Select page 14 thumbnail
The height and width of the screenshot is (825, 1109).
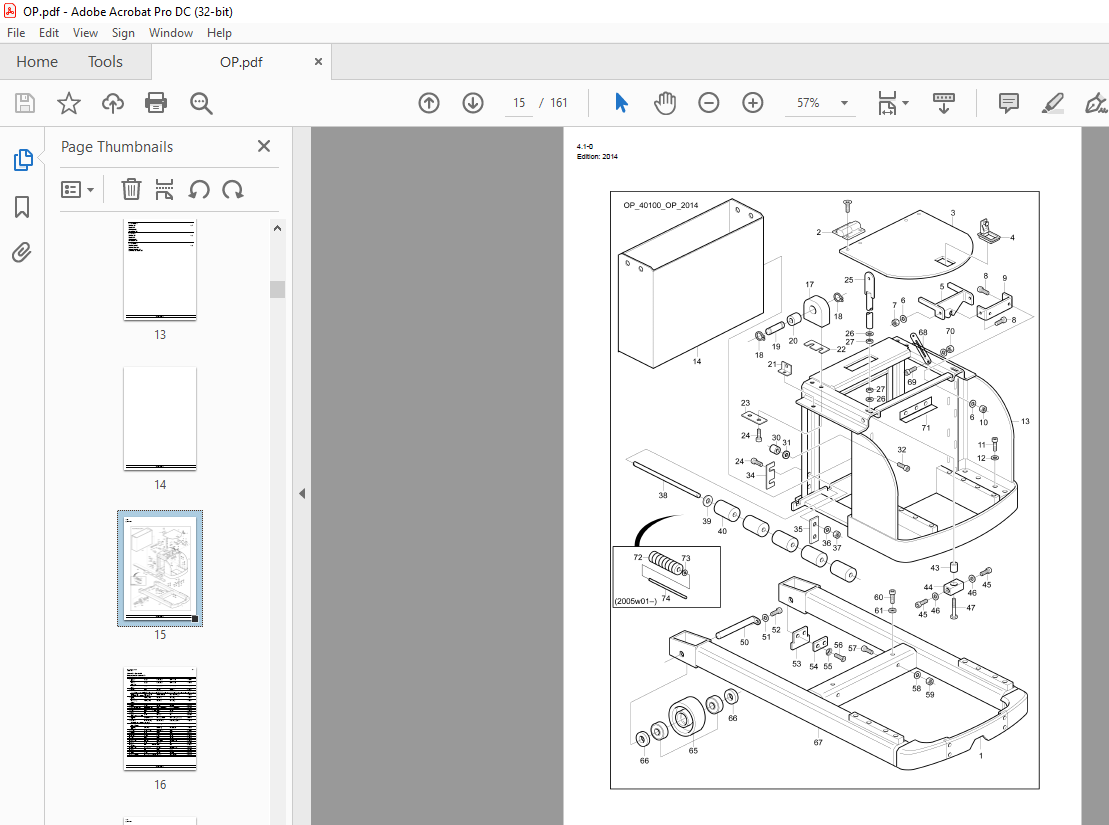click(x=160, y=418)
